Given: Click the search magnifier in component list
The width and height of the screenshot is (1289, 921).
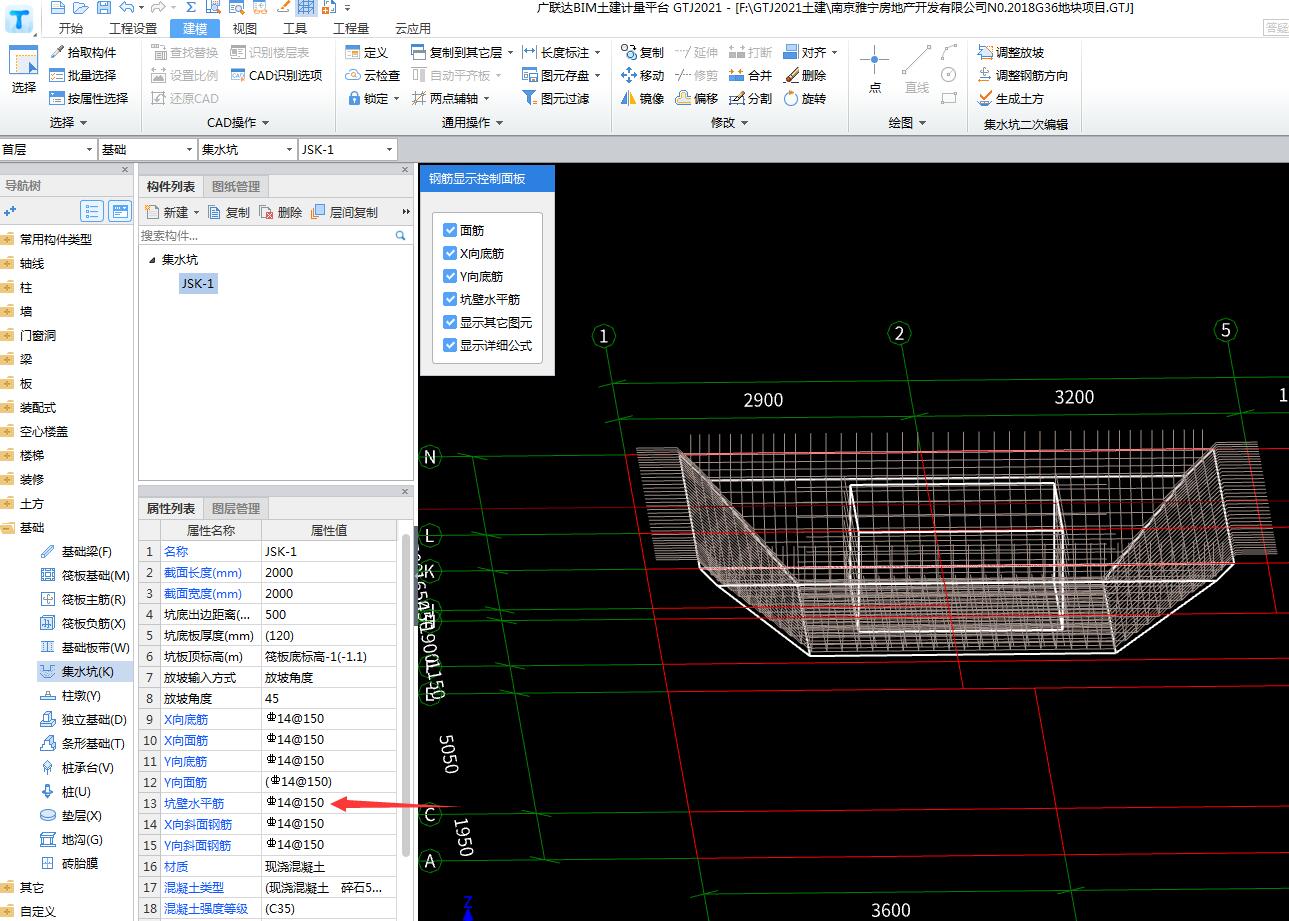Looking at the screenshot, I should (x=401, y=236).
